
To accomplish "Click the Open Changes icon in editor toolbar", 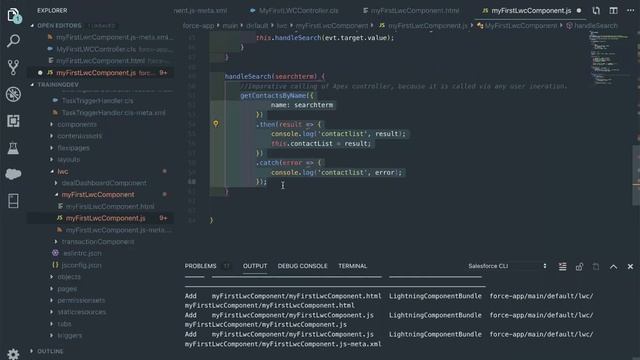I will click(x=596, y=11).
